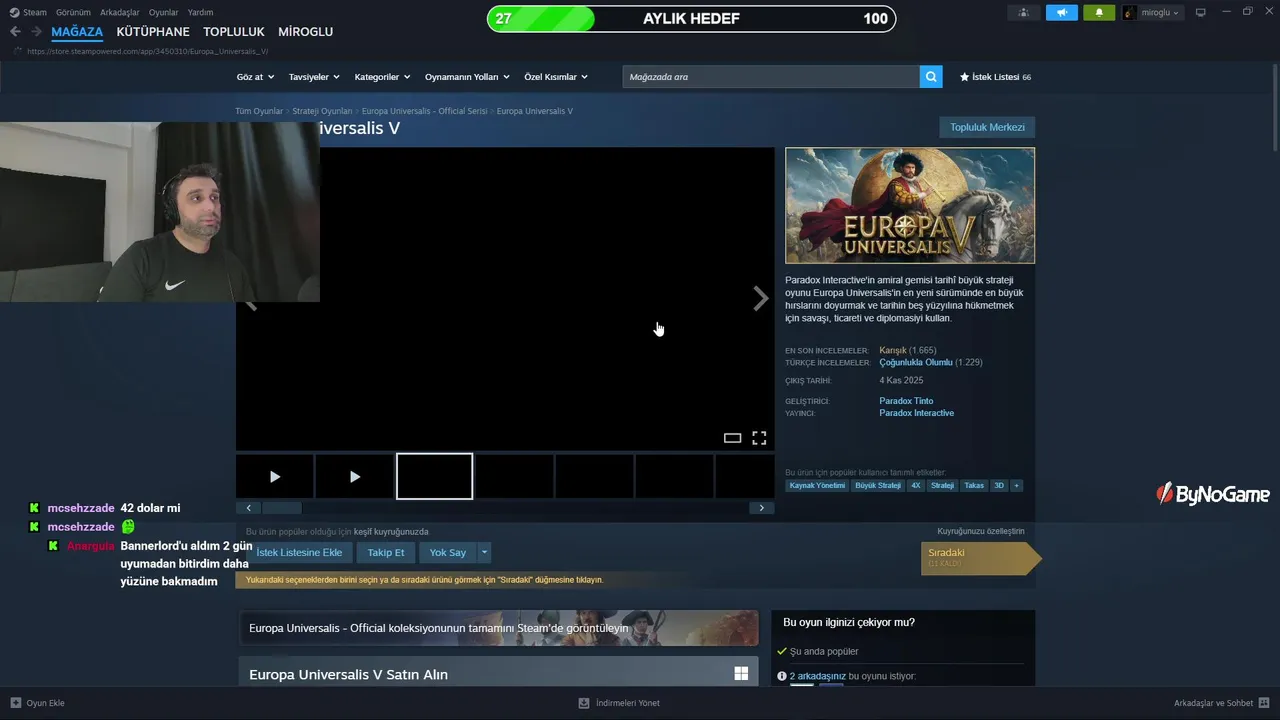Click the thumbnail strip right arrow
Viewport: 1280px width, 720px height.
[x=761, y=508]
